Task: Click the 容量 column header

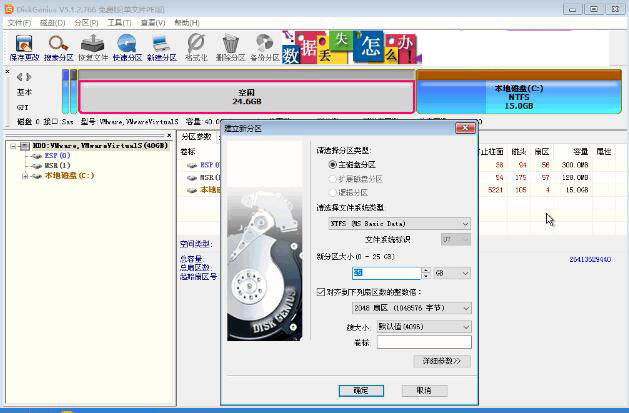Action: pos(580,152)
